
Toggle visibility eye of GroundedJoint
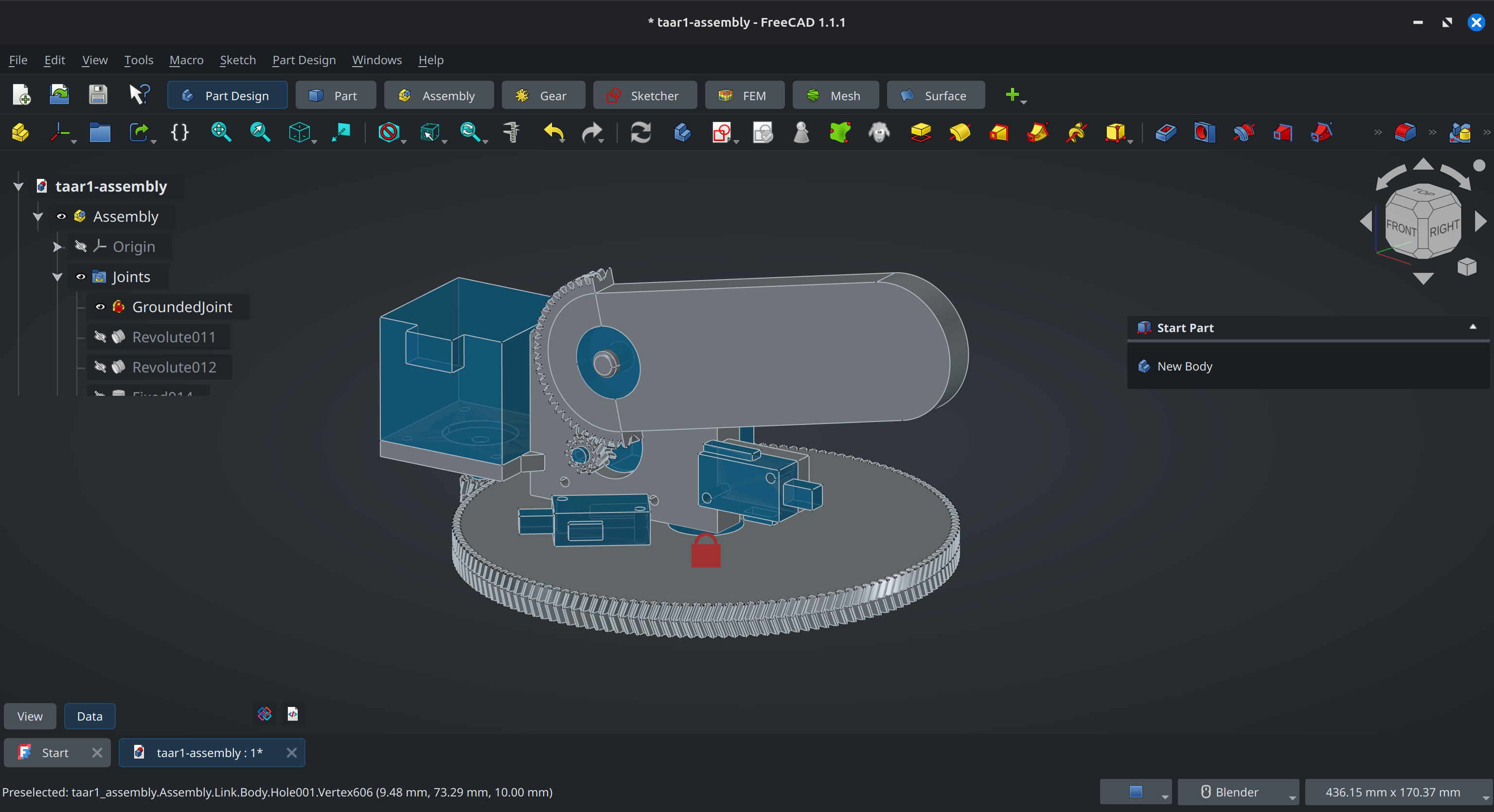[100, 307]
